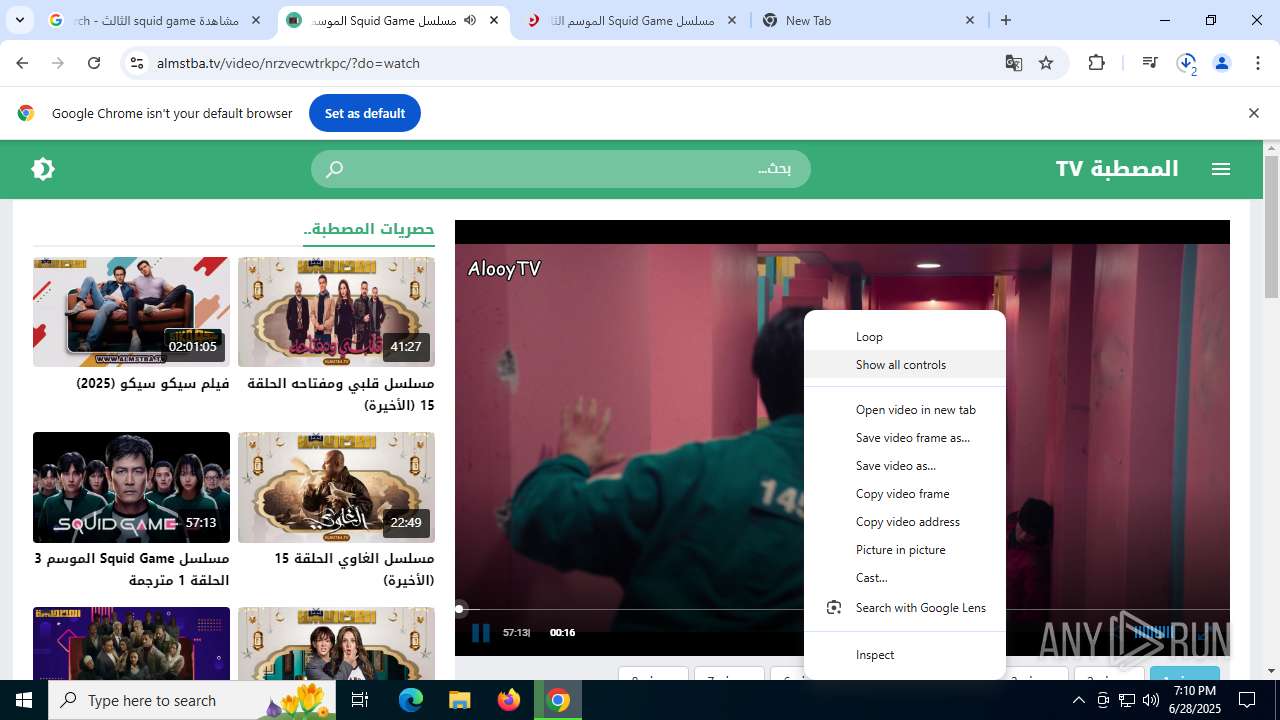
Task: Go back with browser back arrow
Action: pos(22,63)
